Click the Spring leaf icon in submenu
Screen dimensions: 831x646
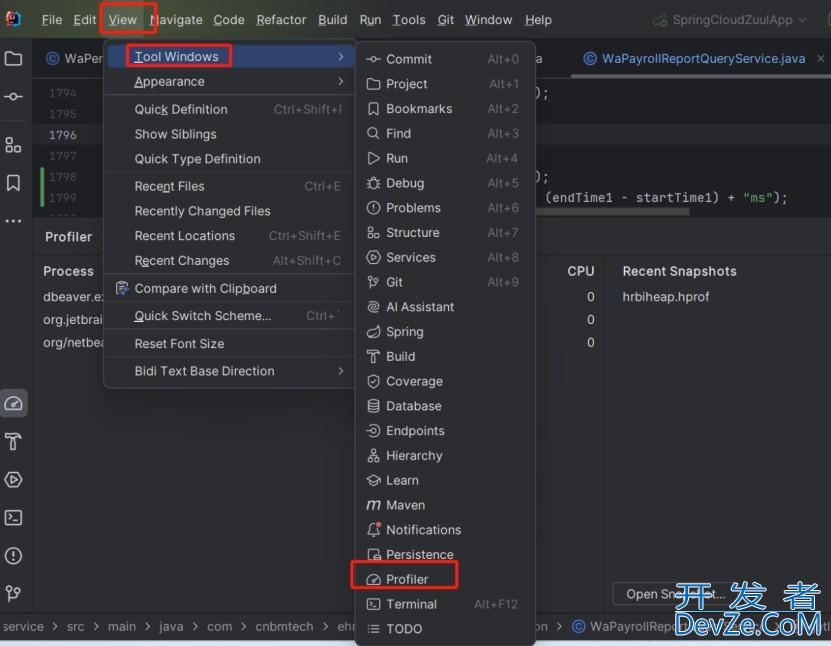coord(373,332)
